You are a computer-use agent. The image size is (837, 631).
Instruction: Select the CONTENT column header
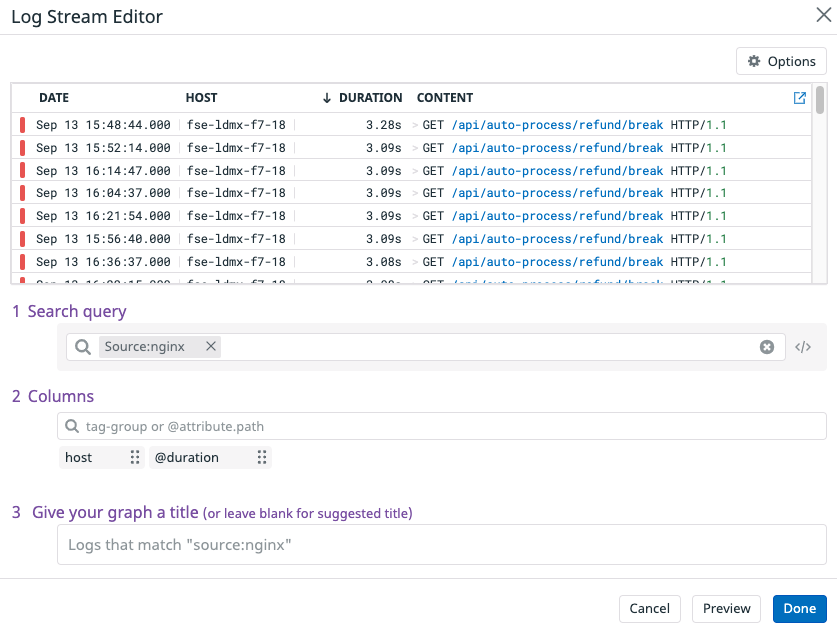(444, 97)
